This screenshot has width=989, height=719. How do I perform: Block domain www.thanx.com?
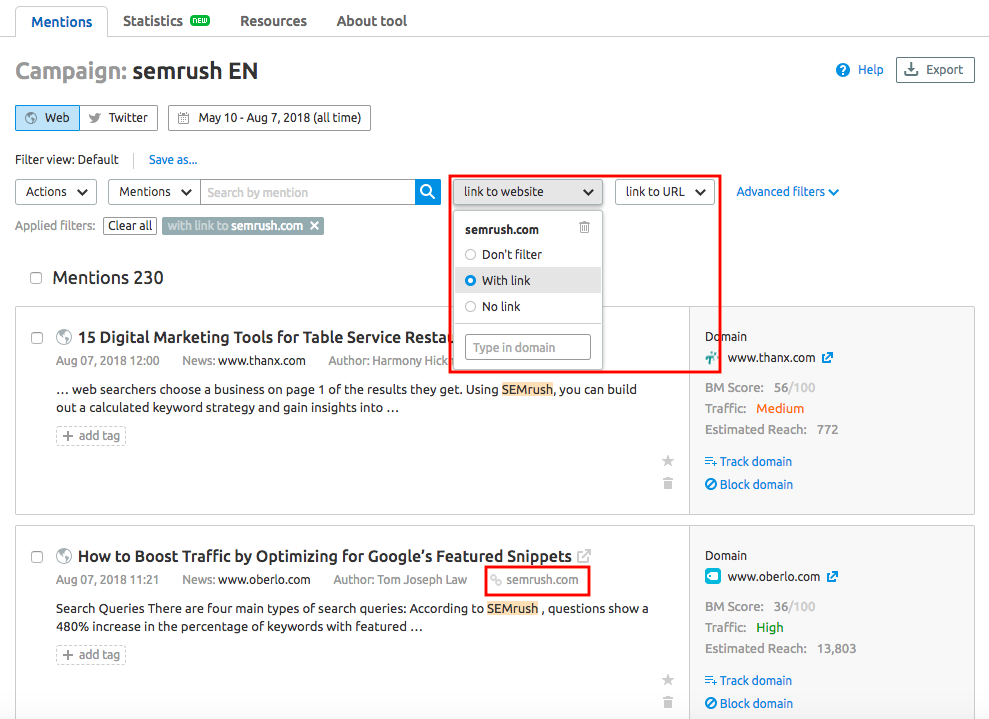coord(749,484)
